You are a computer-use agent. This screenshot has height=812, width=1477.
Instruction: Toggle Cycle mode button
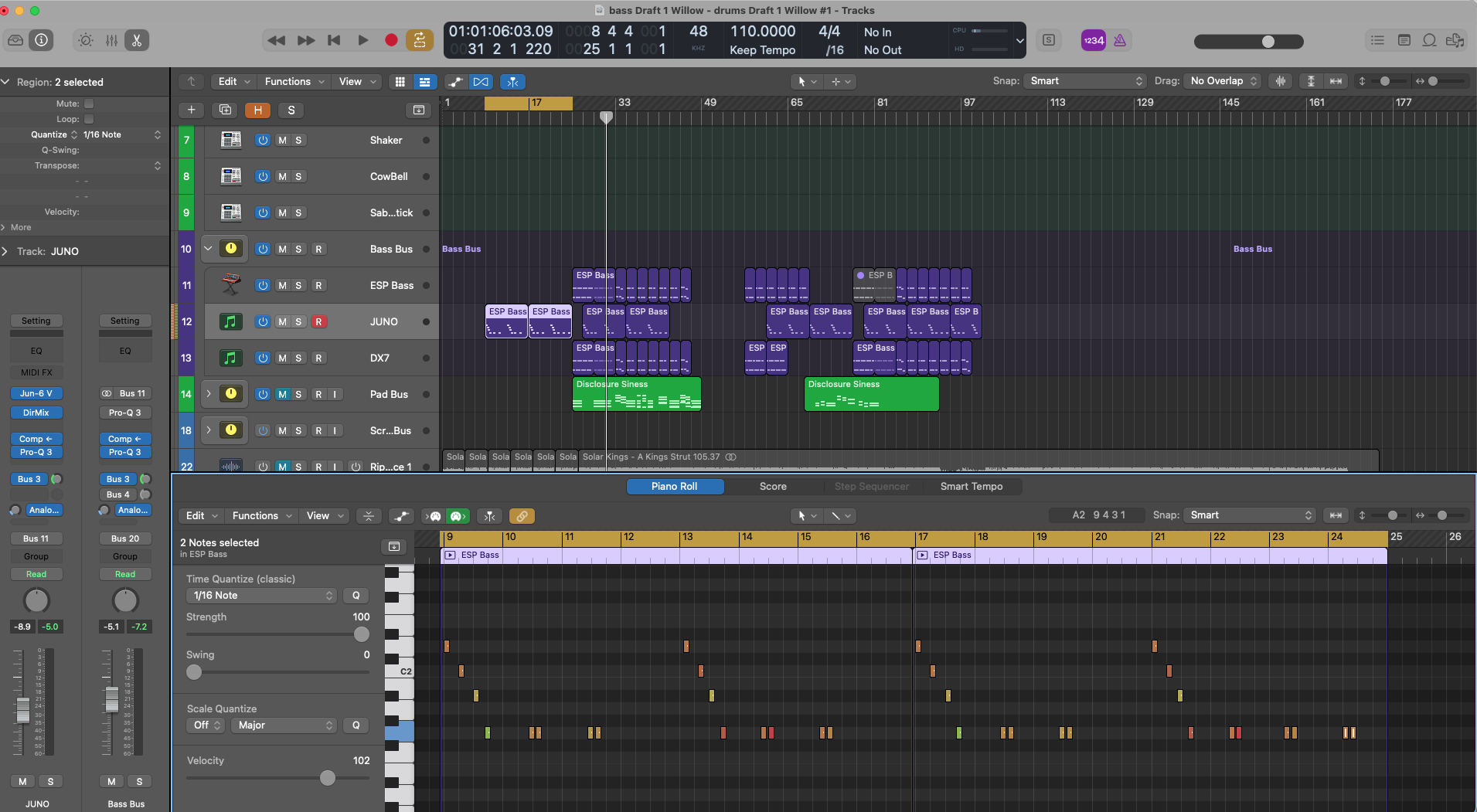(420, 40)
